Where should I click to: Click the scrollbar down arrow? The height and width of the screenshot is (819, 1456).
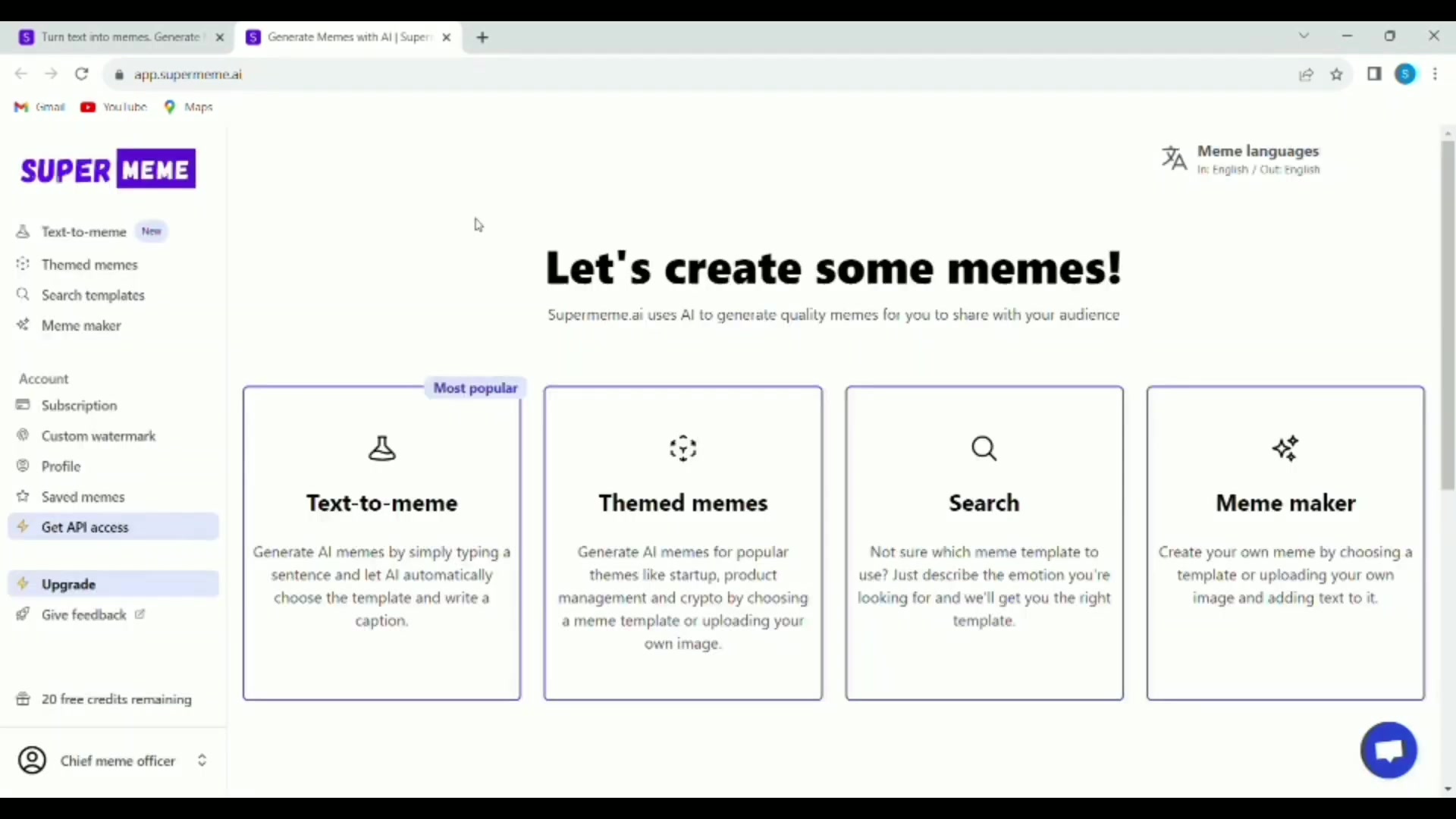coord(1448,789)
